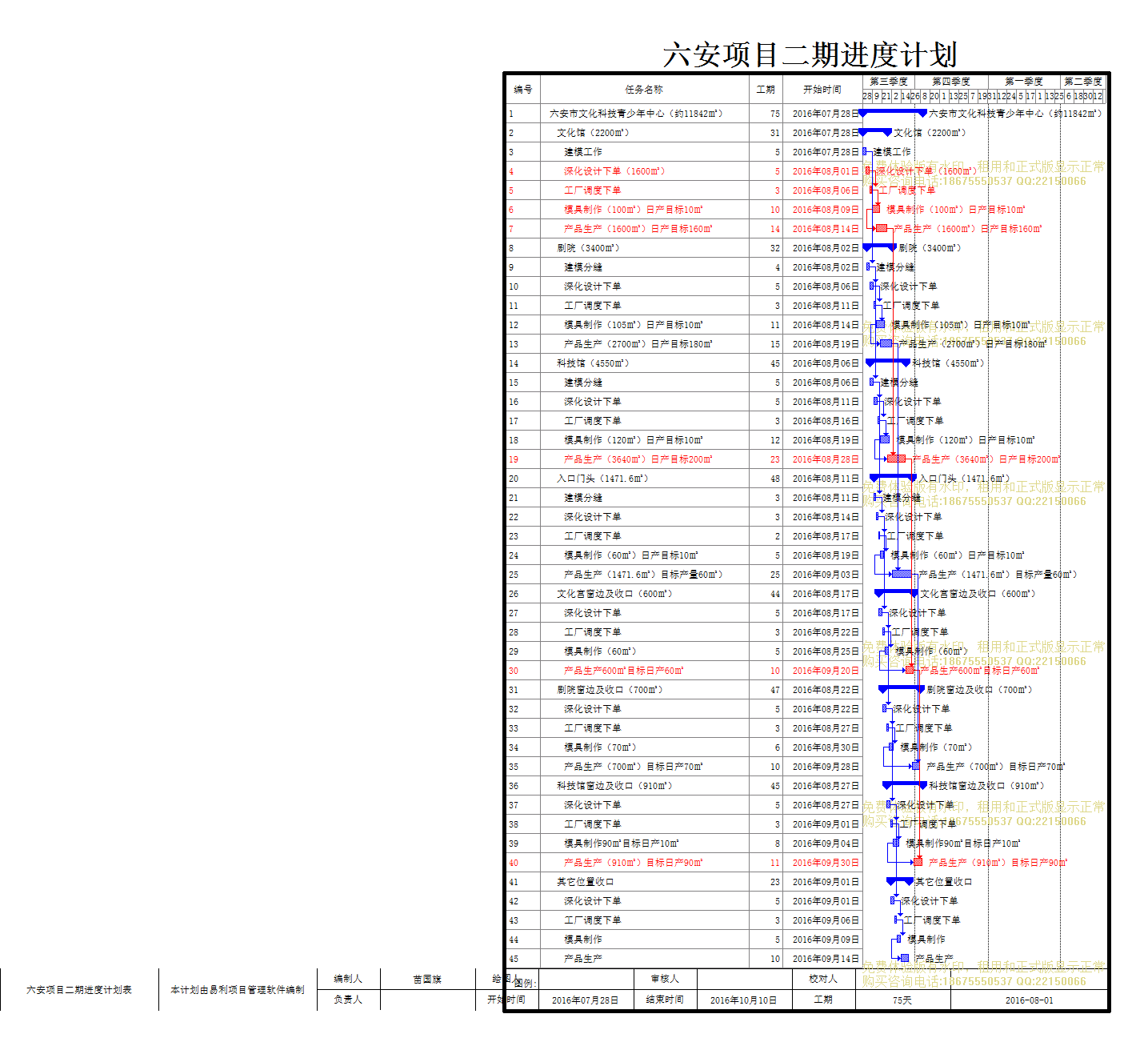The width and height of the screenshot is (1148, 1050).
Task: Click the summary Gantt bar for 其它位置收口
Action: tap(900, 881)
